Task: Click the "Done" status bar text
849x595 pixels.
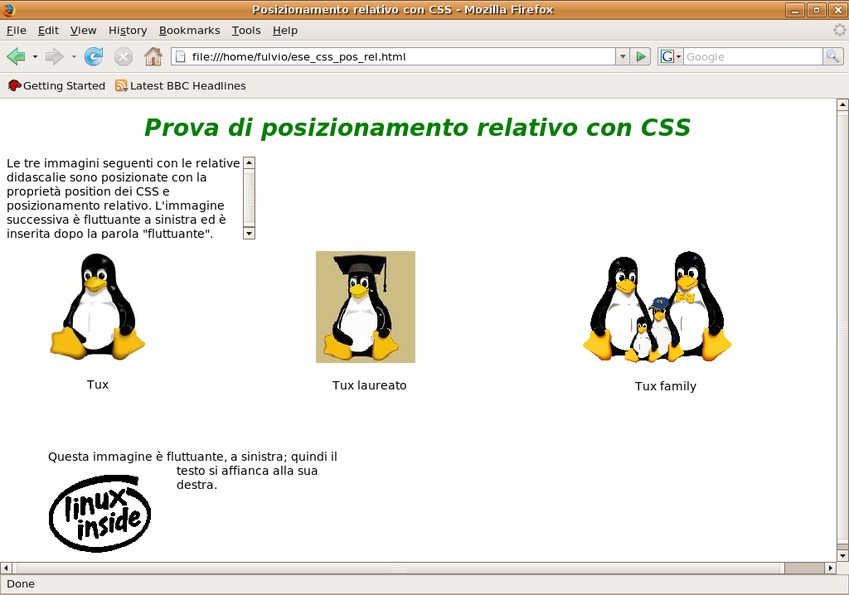Action: click(x=21, y=584)
